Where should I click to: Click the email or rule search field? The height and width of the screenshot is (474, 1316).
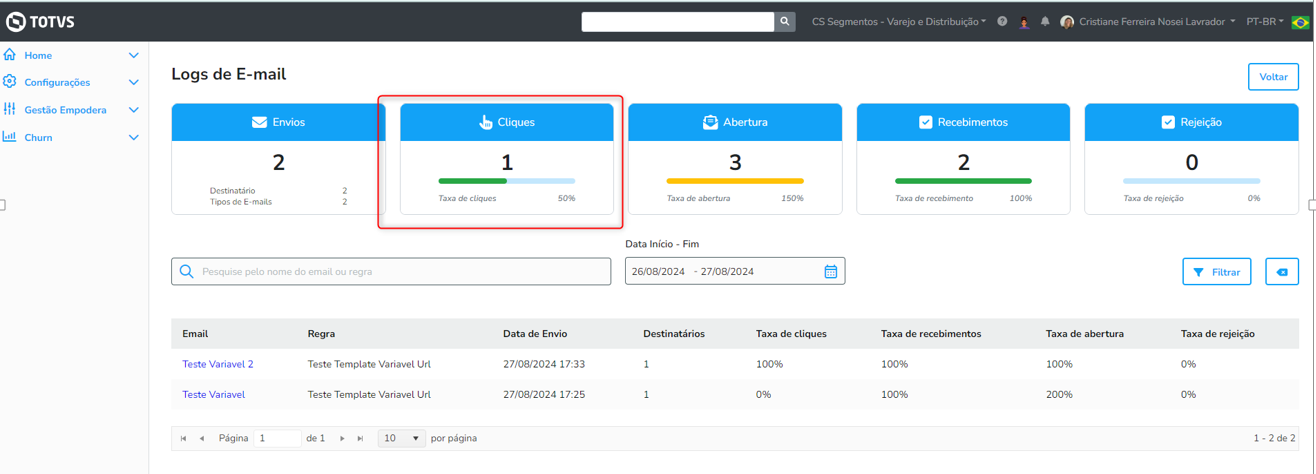[391, 271]
